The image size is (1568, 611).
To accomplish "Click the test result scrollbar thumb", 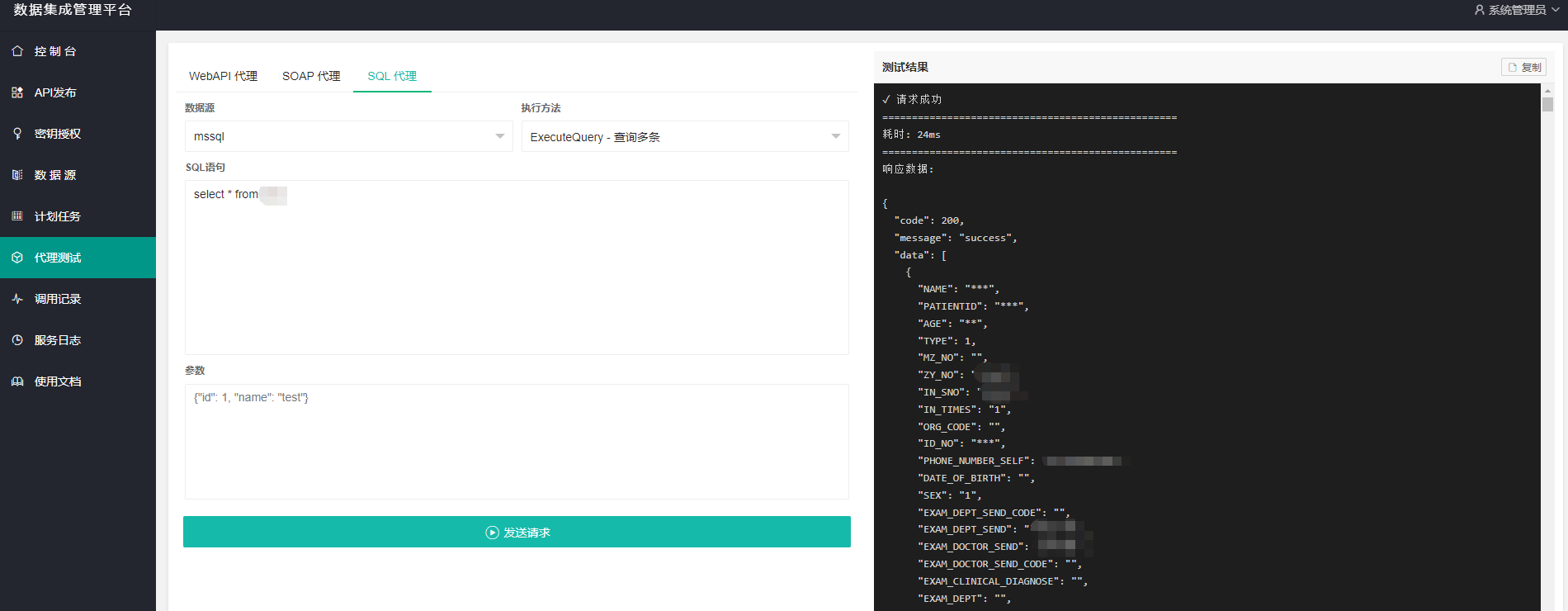I will (1547, 105).
